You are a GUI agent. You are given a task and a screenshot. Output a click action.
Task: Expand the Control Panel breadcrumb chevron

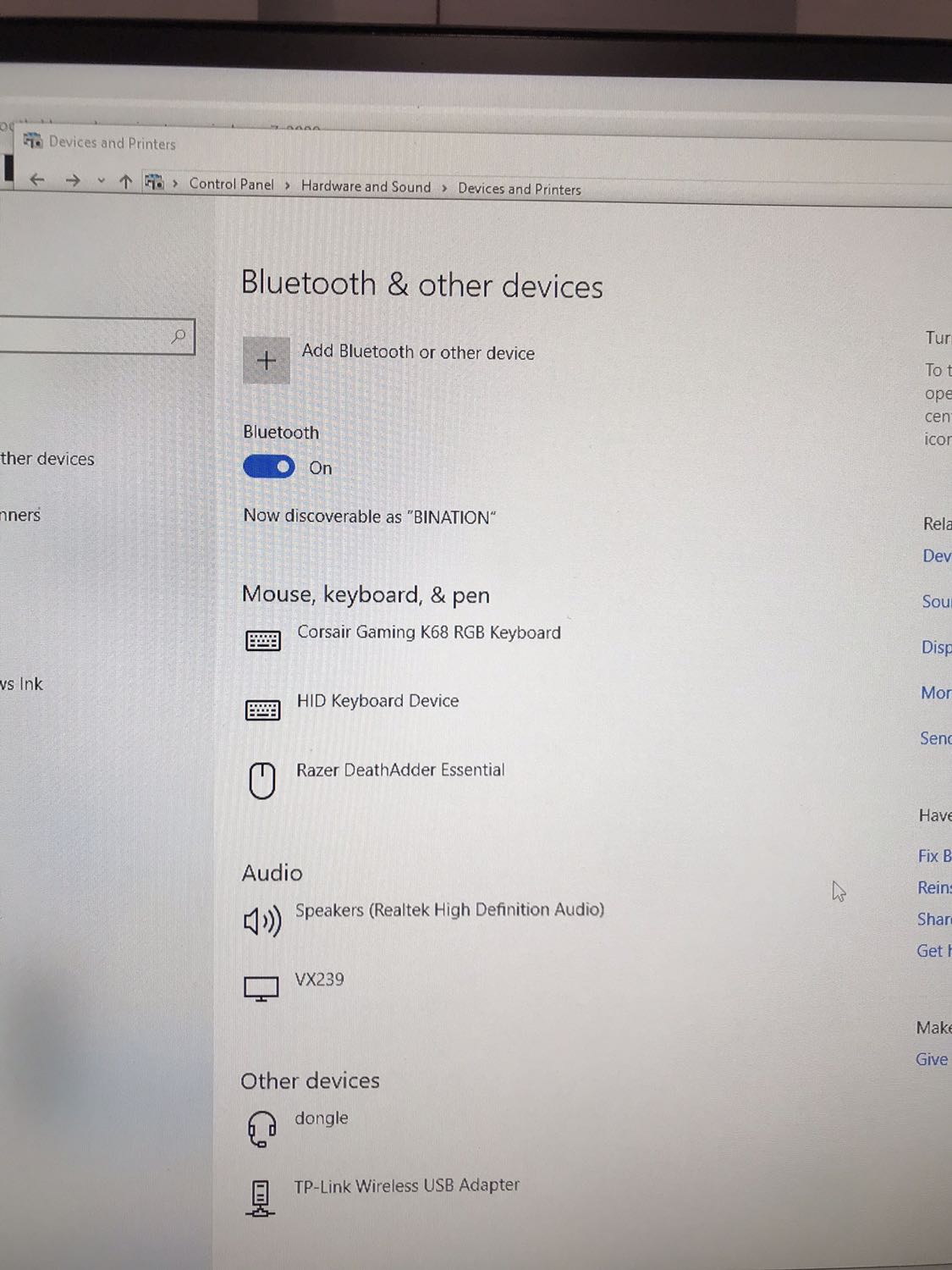tap(287, 184)
